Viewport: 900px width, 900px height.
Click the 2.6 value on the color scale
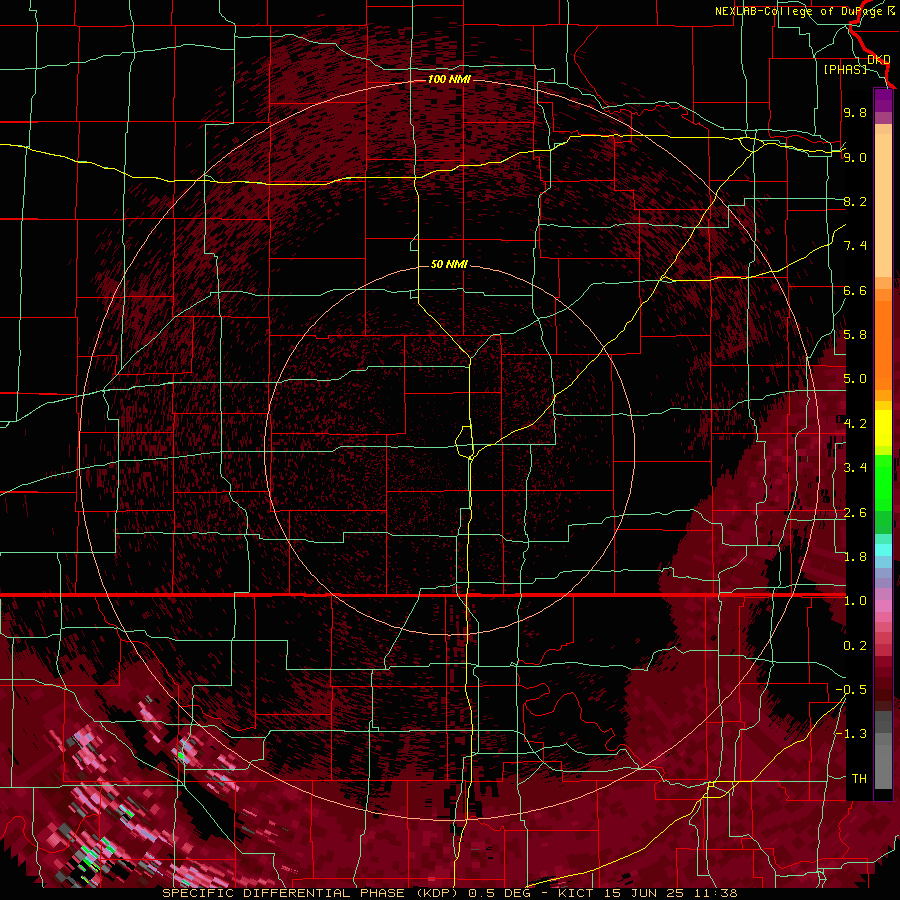coord(855,513)
